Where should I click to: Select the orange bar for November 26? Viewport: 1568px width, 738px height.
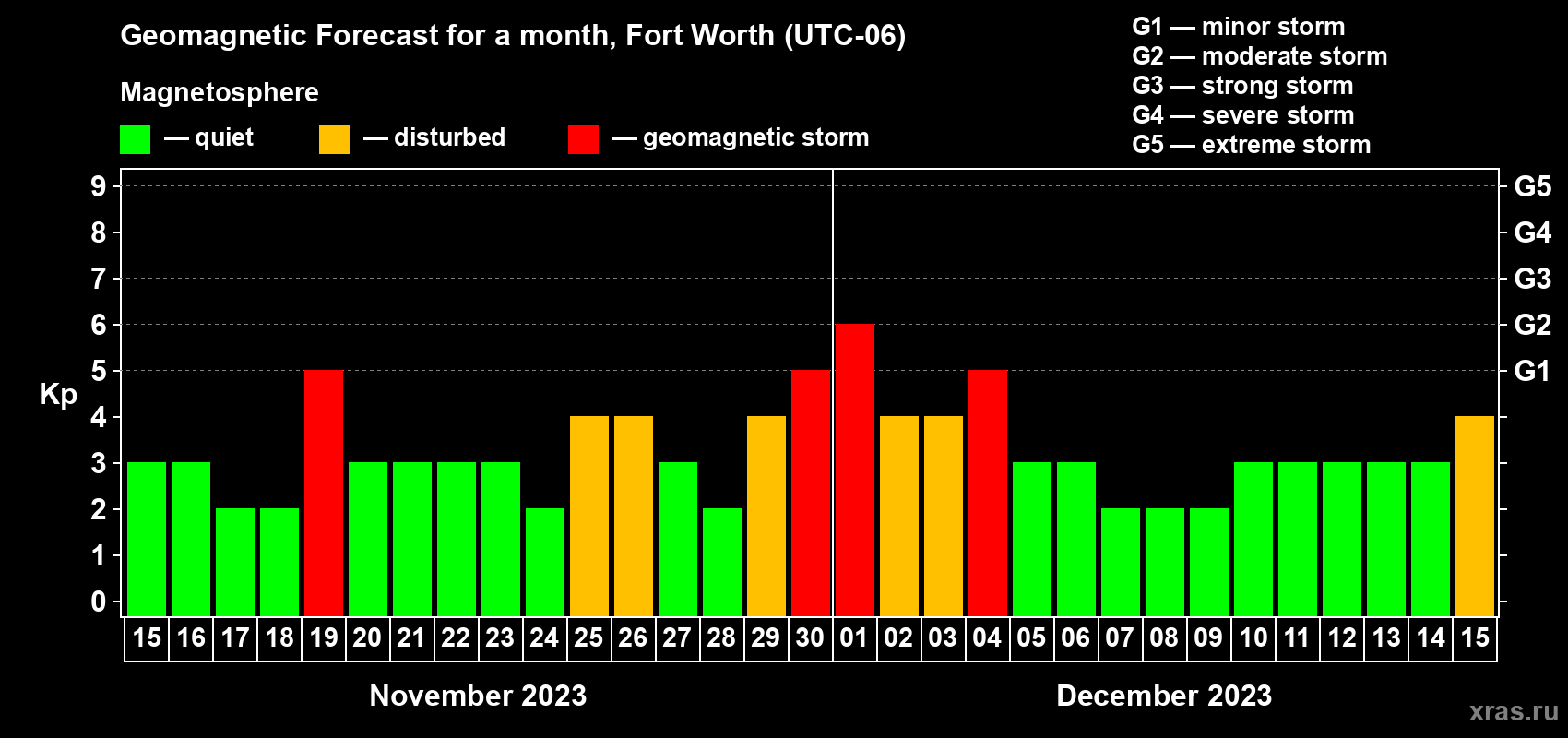click(634, 517)
